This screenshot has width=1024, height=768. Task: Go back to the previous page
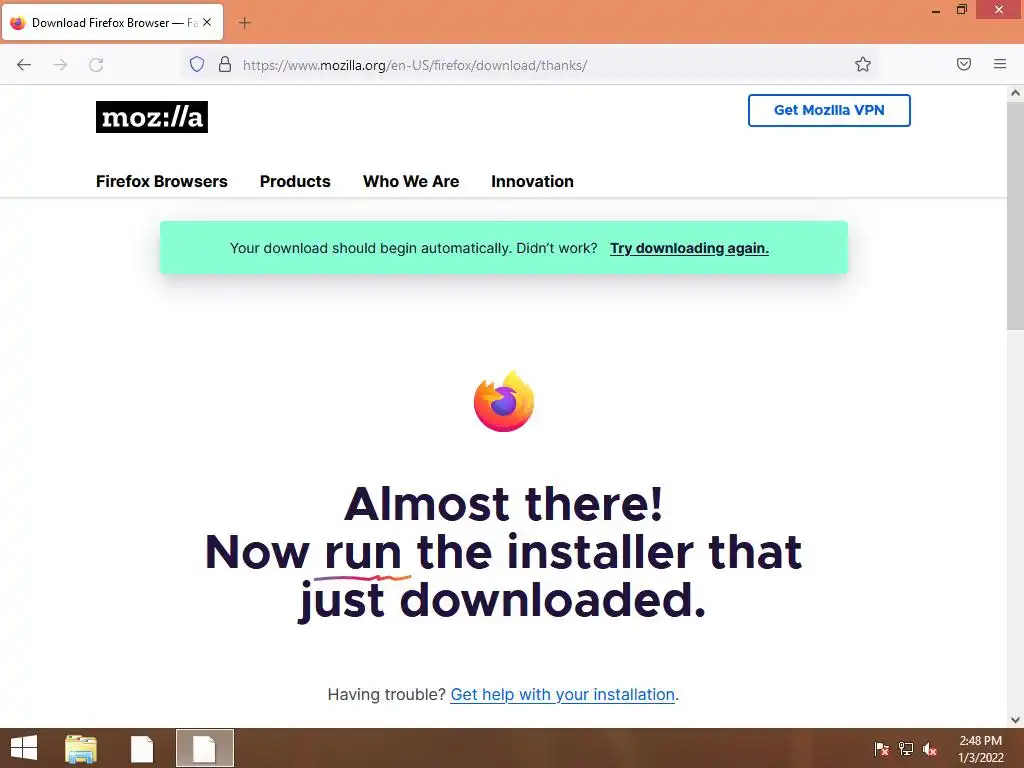pos(24,65)
